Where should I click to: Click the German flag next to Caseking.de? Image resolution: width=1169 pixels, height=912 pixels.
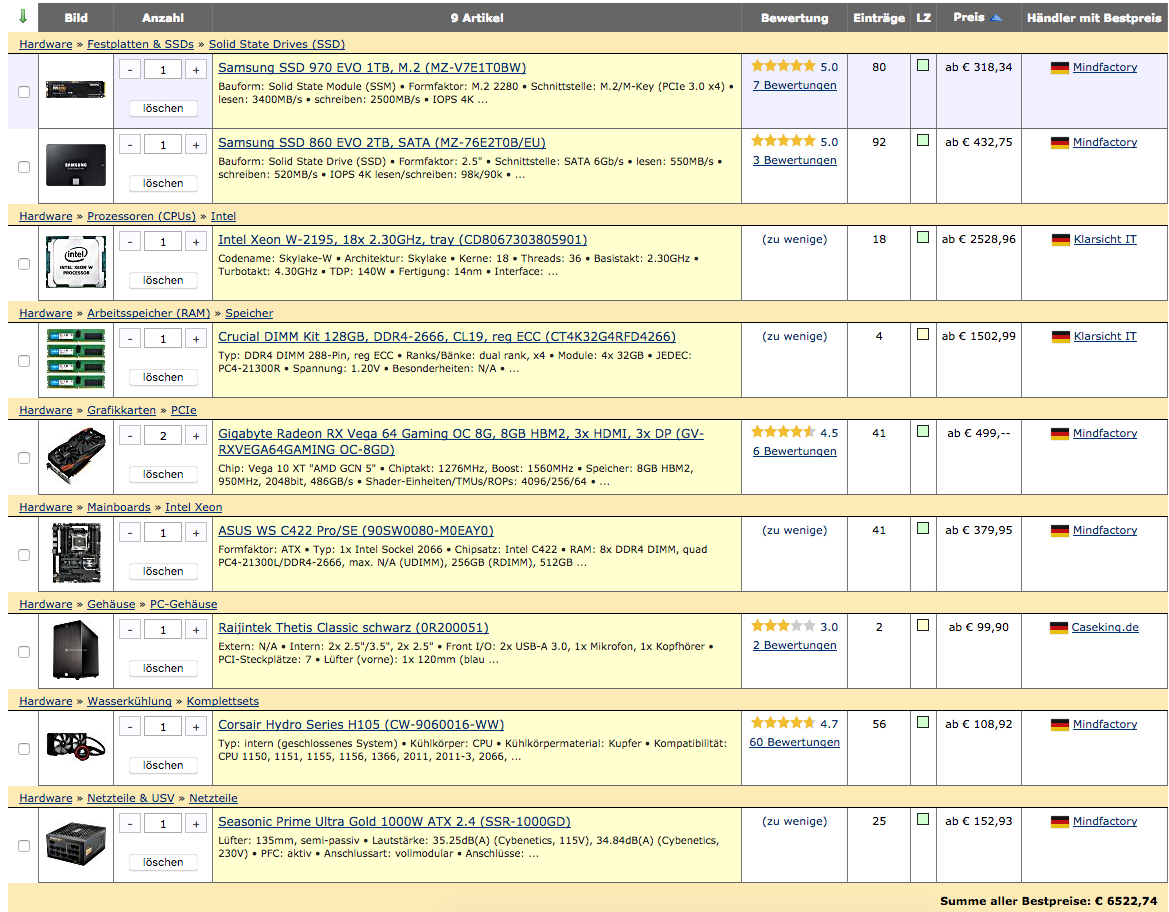pos(1059,628)
